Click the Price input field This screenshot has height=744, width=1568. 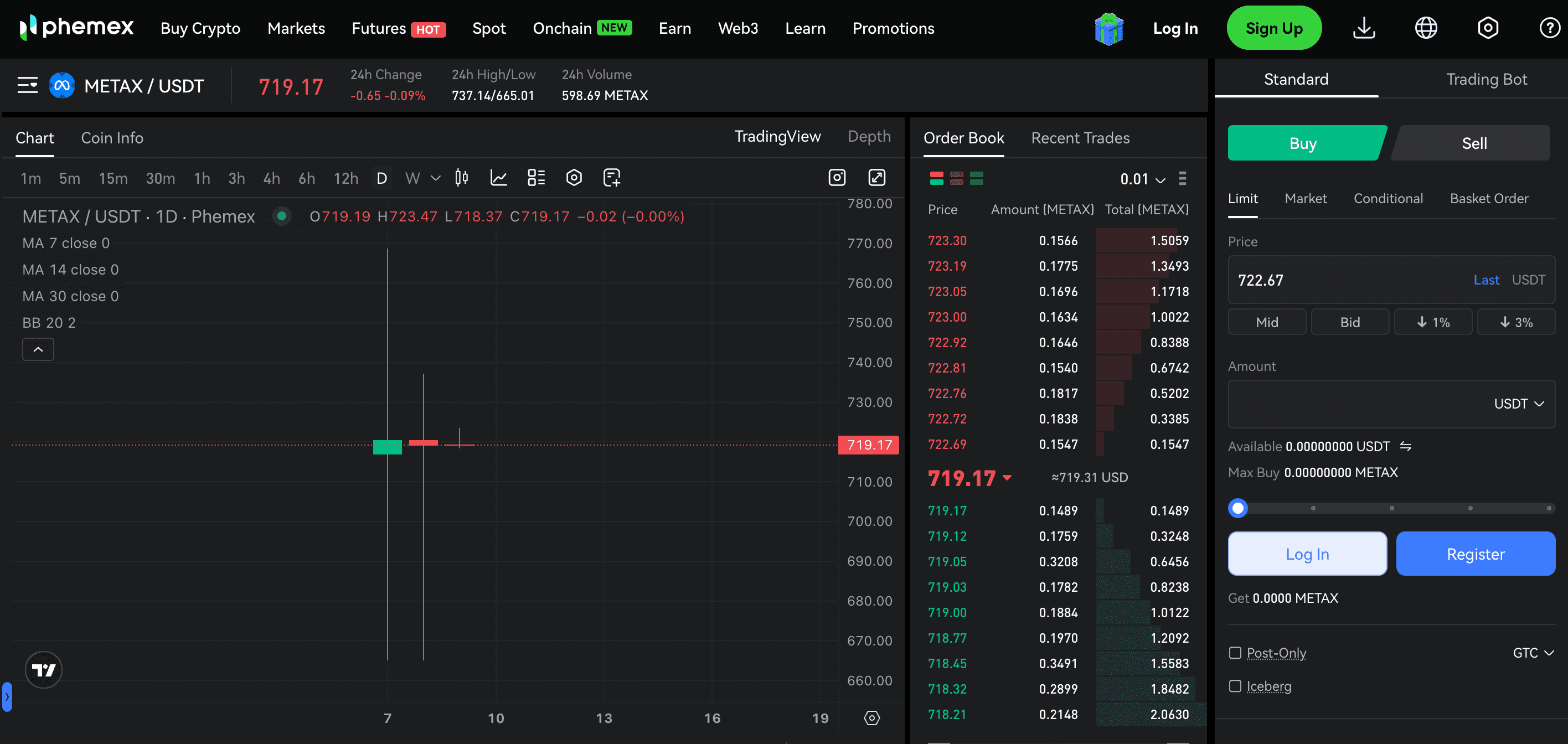pyautogui.click(x=1391, y=280)
